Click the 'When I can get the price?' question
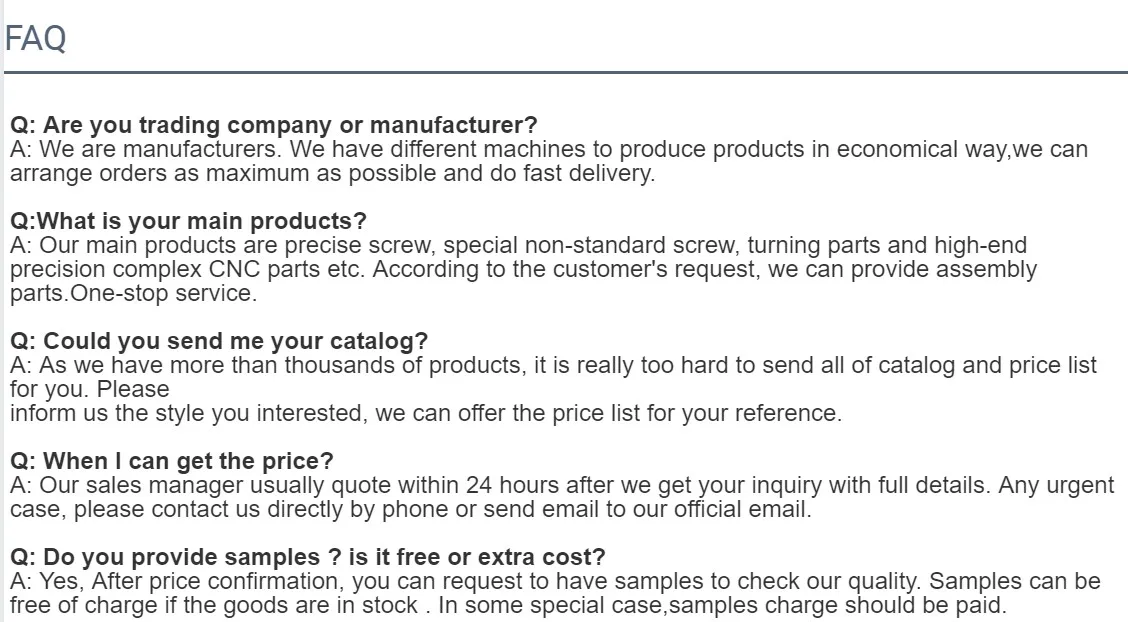The width and height of the screenshot is (1128, 622). coord(172,461)
